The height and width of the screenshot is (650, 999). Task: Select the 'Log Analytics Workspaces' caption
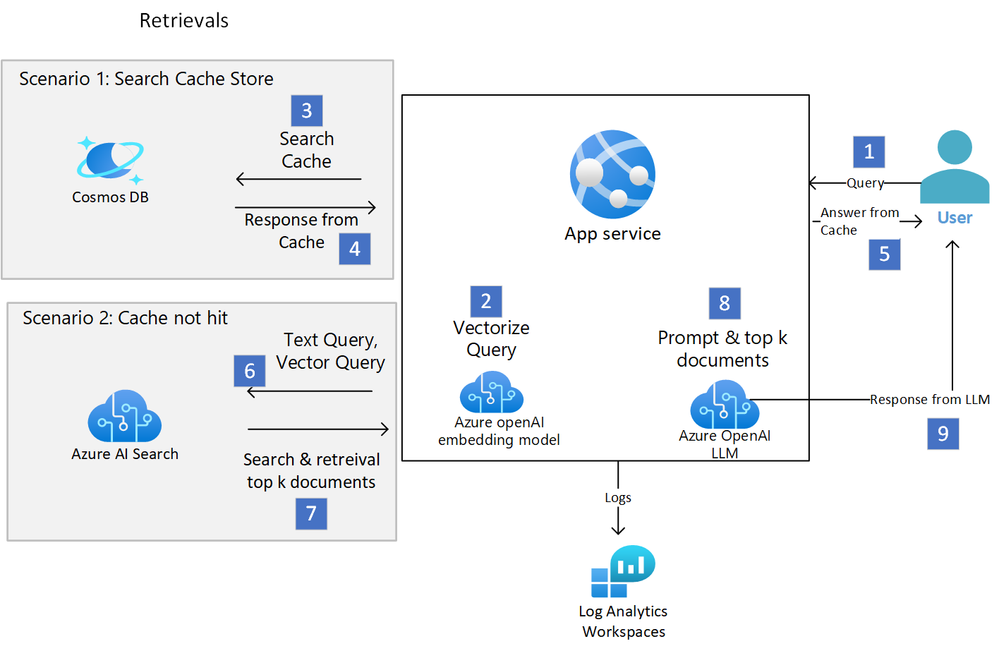coord(623,621)
